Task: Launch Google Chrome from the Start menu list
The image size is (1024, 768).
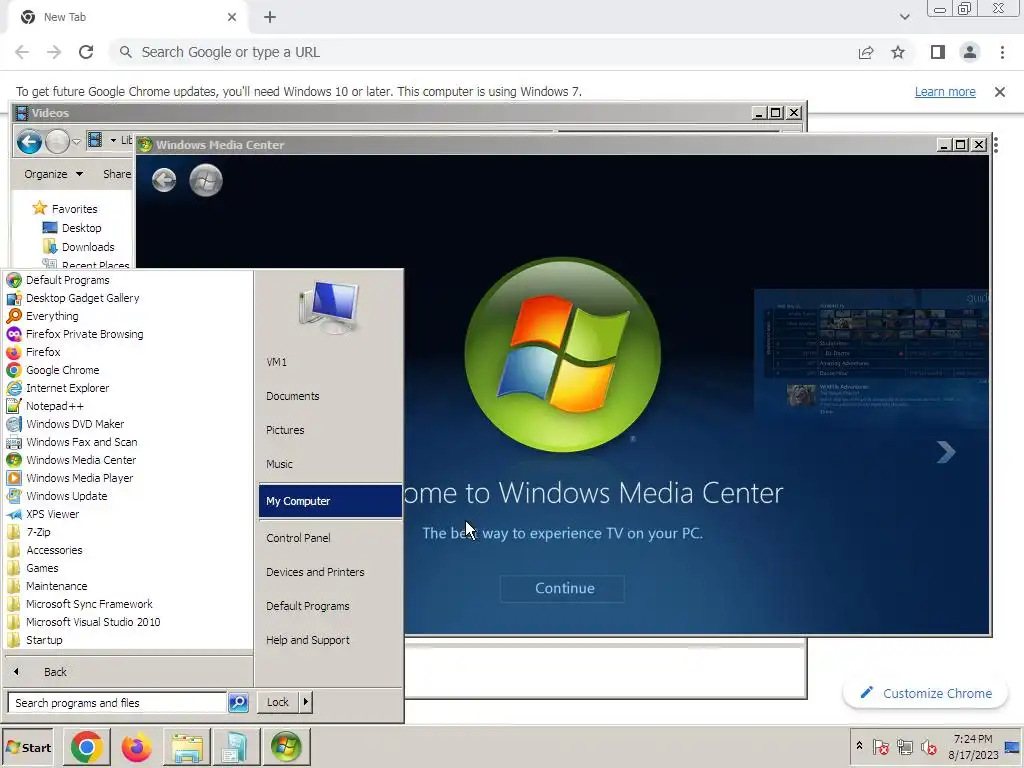Action: 63,370
